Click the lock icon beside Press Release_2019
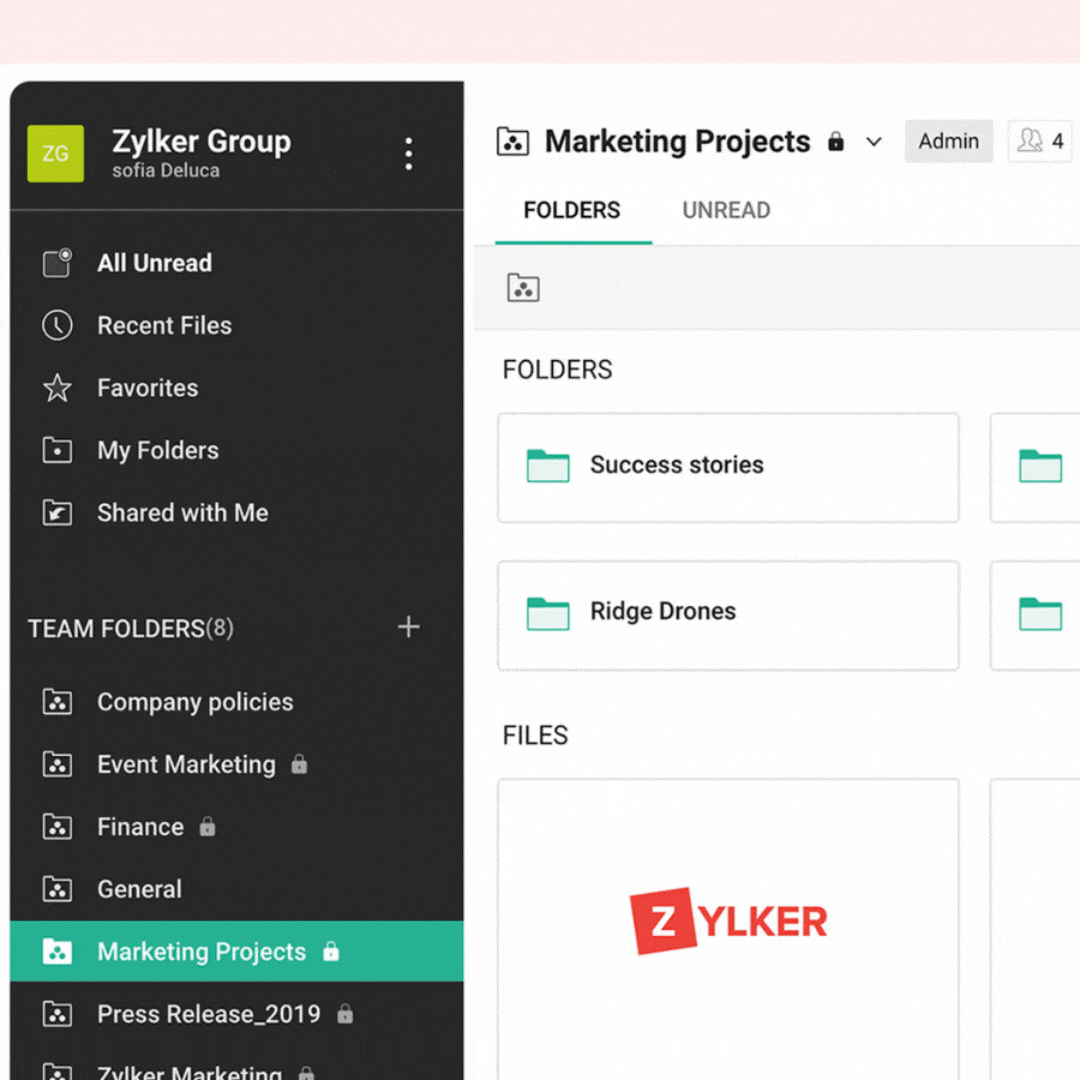 coord(345,1013)
